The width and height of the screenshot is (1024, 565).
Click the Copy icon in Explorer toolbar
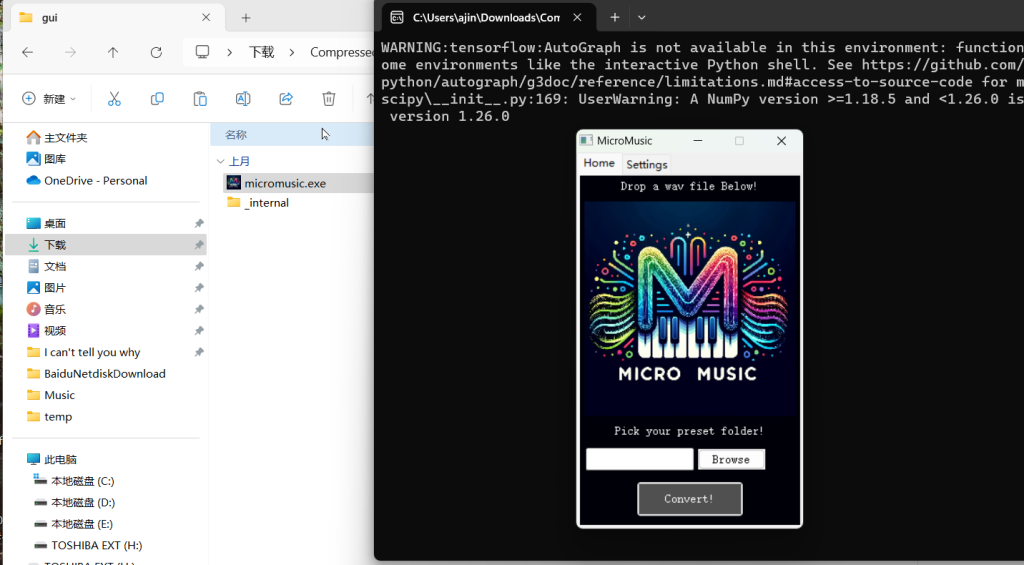[157, 99]
